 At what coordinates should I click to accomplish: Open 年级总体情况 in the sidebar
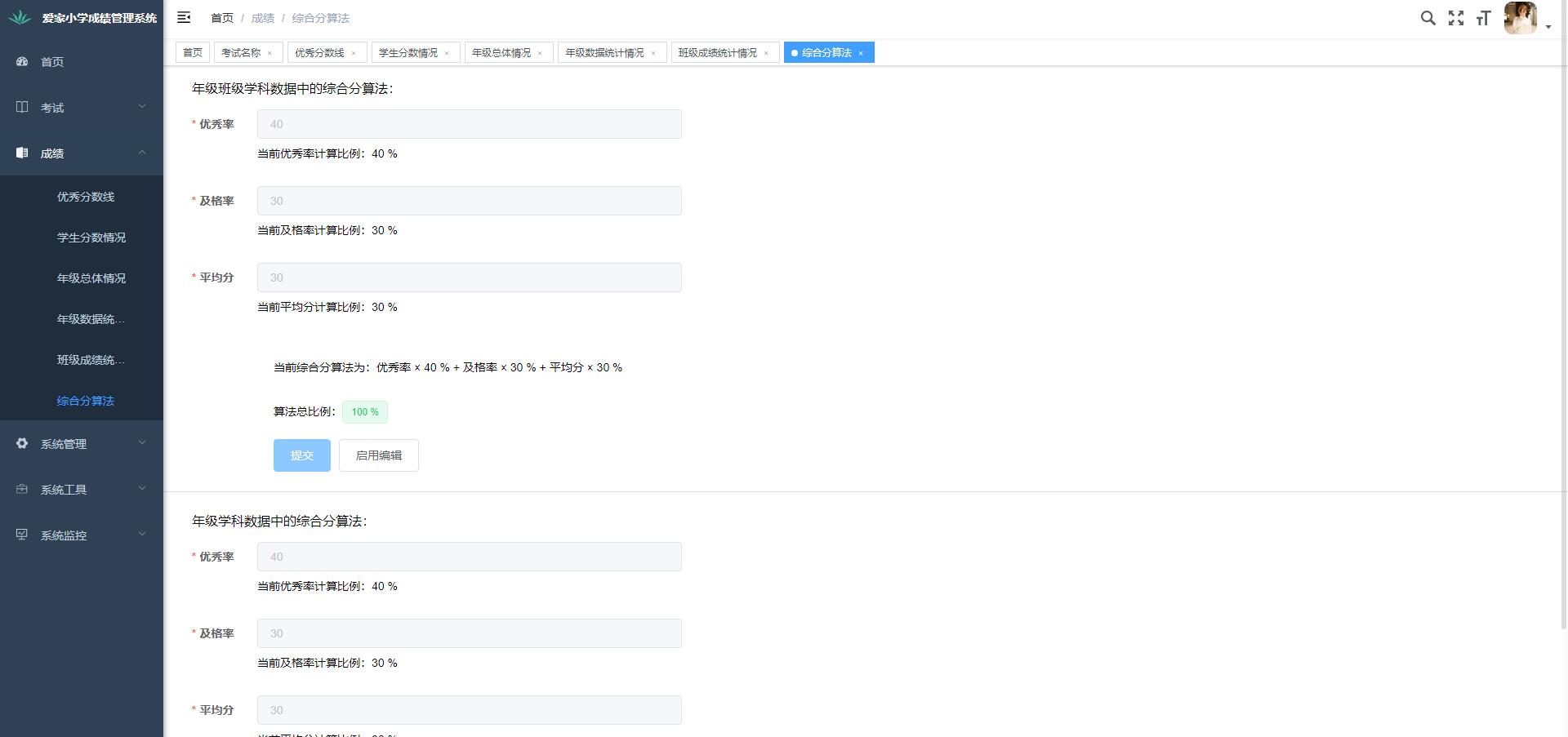click(x=82, y=278)
